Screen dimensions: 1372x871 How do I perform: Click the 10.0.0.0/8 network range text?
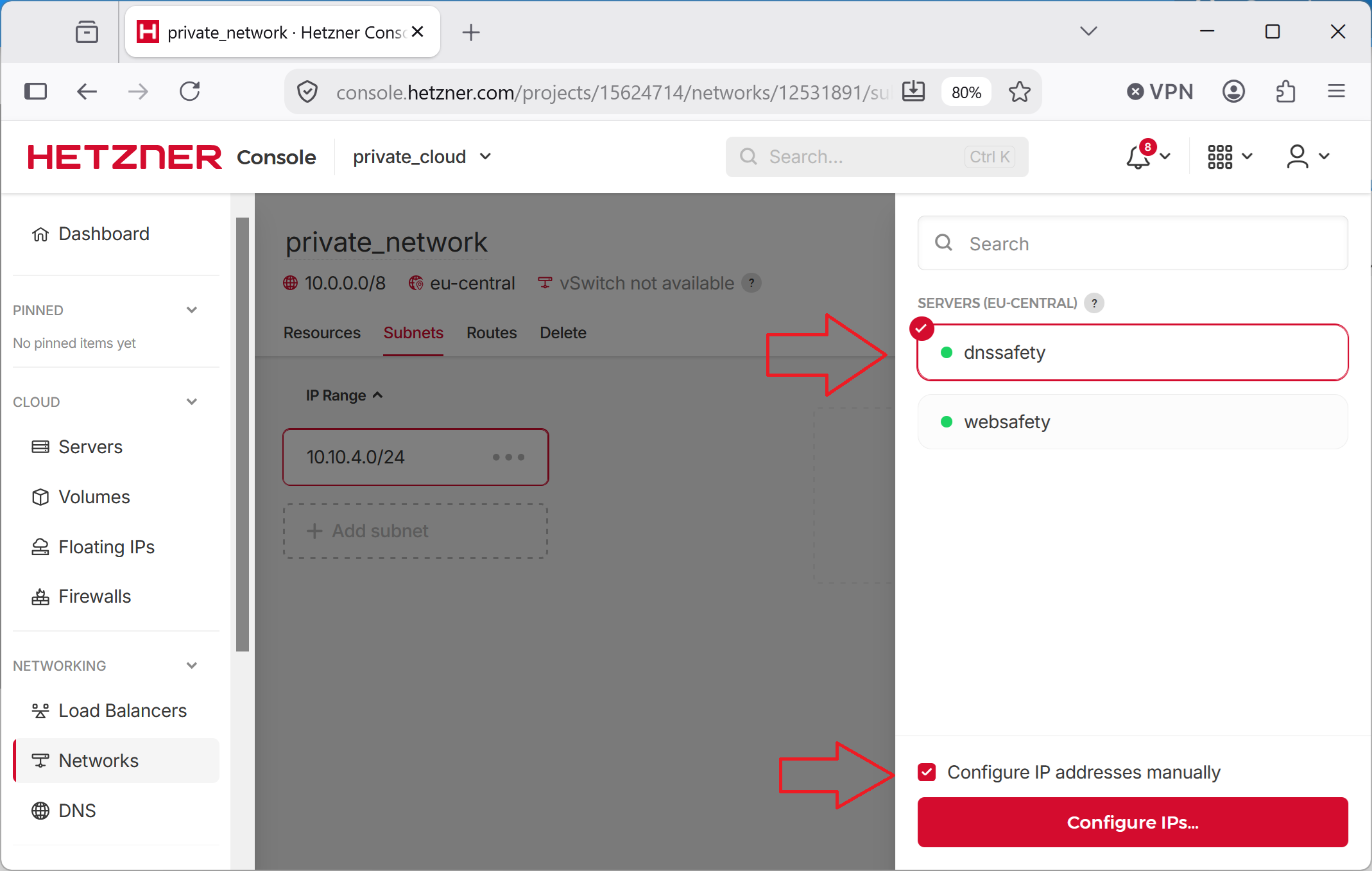pos(345,283)
